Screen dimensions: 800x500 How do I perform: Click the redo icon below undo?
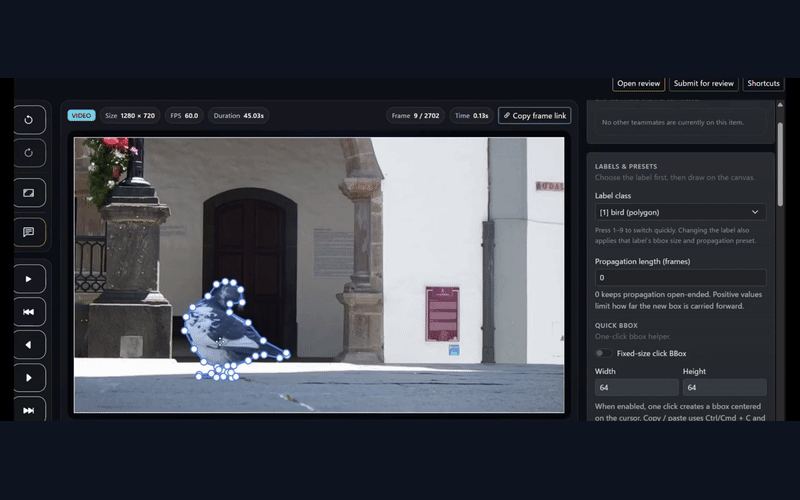click(x=29, y=153)
